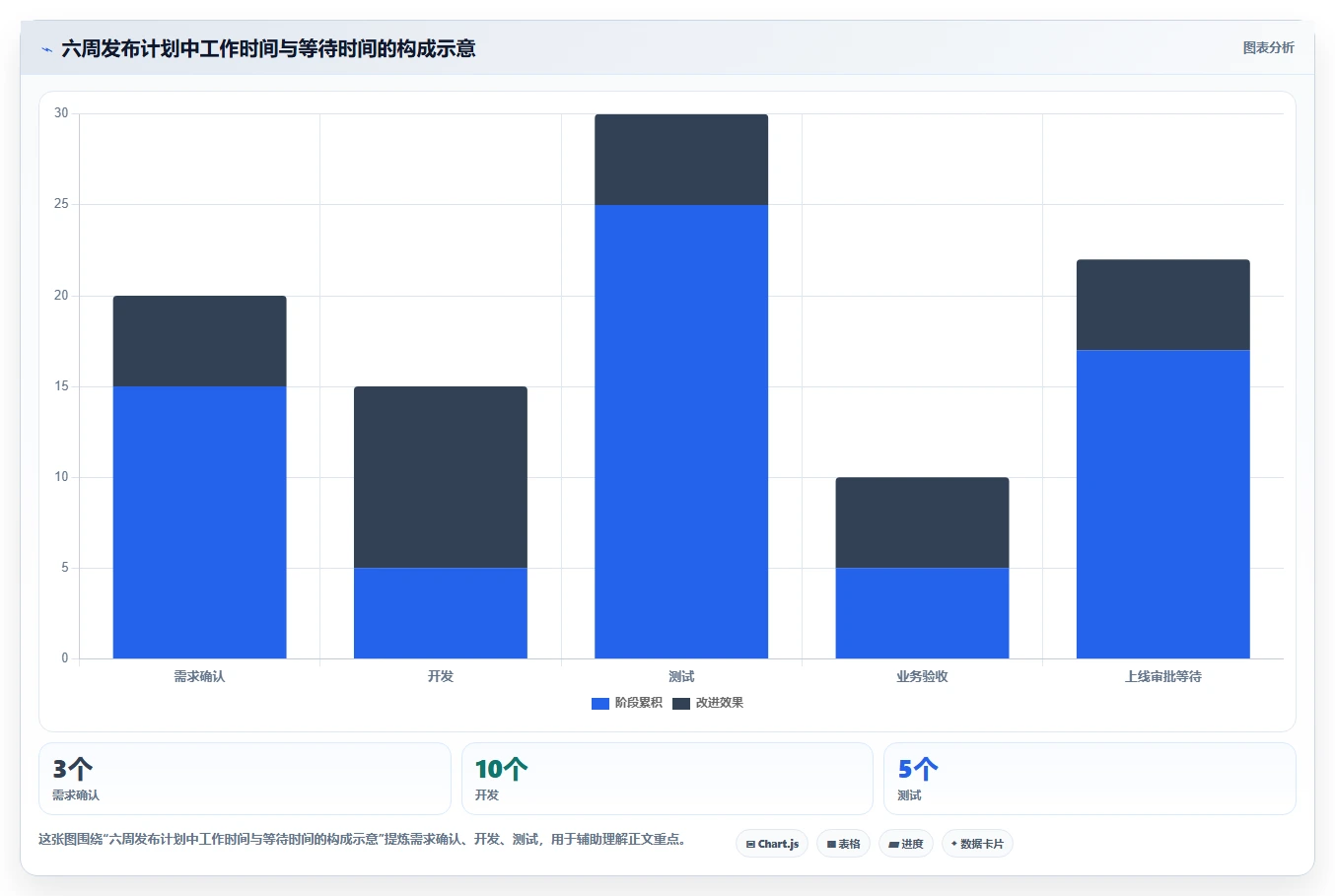Click the Chart.js tag chip
This screenshot has height=896, width=1335.
[772, 844]
